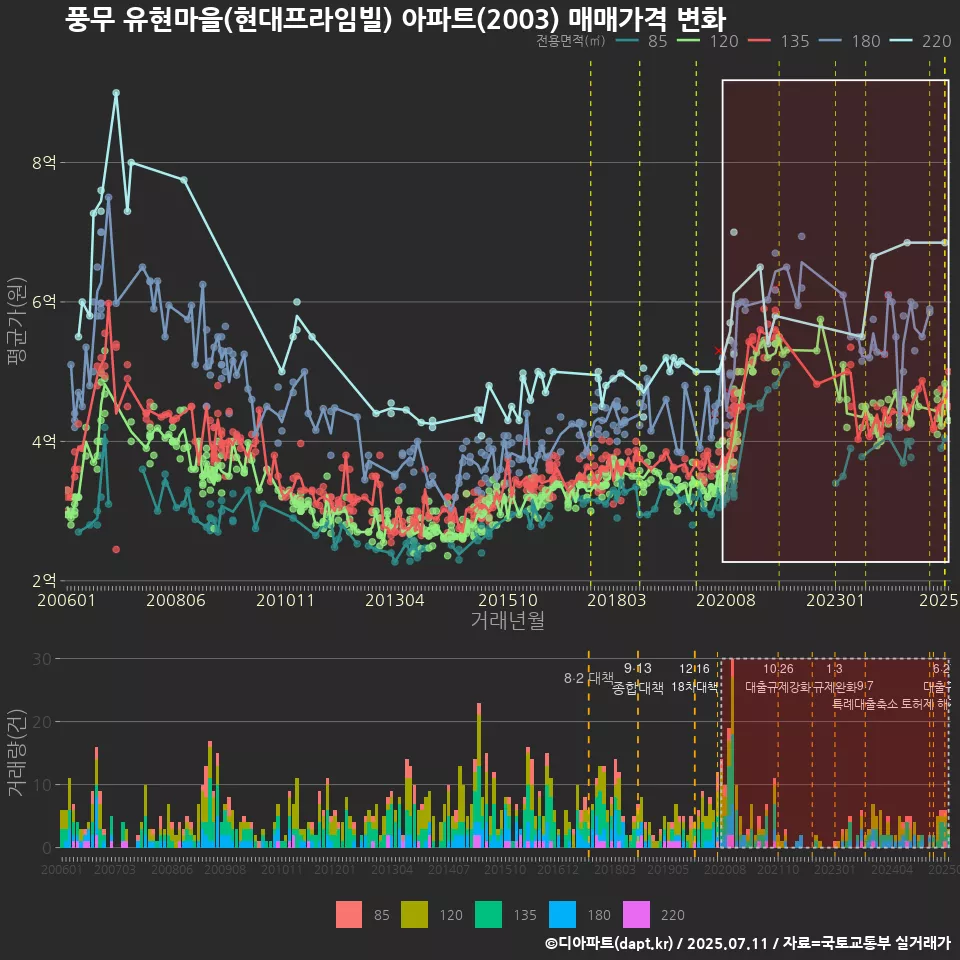Click the source credit '디아파트(dapt.kr)' text
Image resolution: width=960 pixels, height=960 pixels.
click(x=614, y=943)
